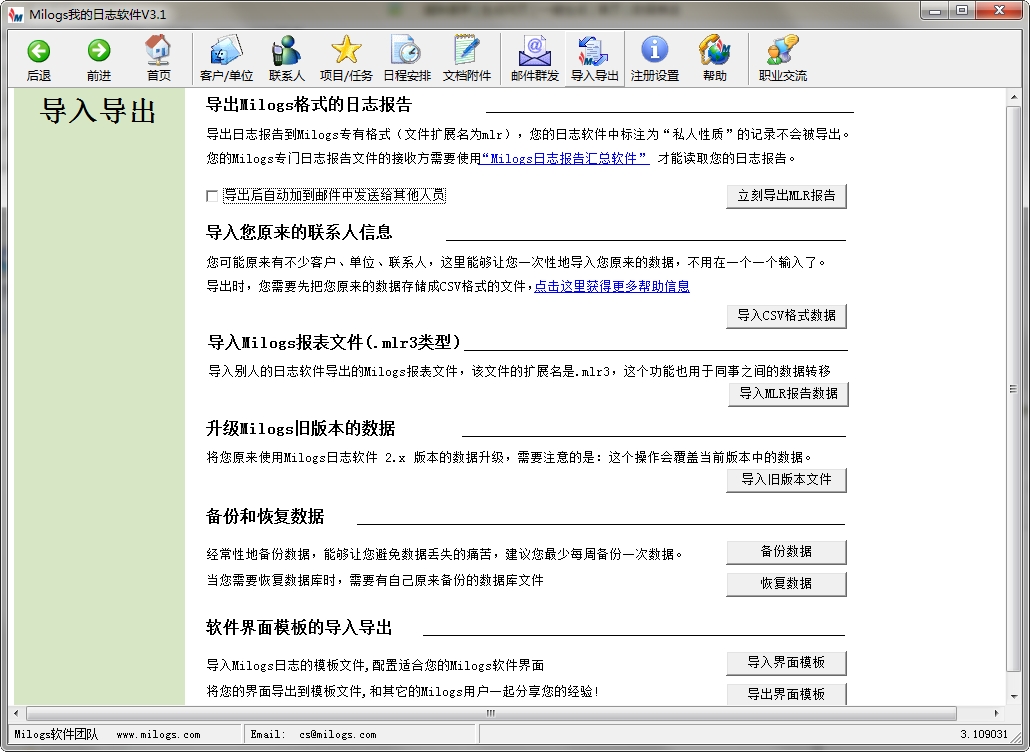
Task: Navigate back using 后退 button
Action: pyautogui.click(x=37, y=58)
